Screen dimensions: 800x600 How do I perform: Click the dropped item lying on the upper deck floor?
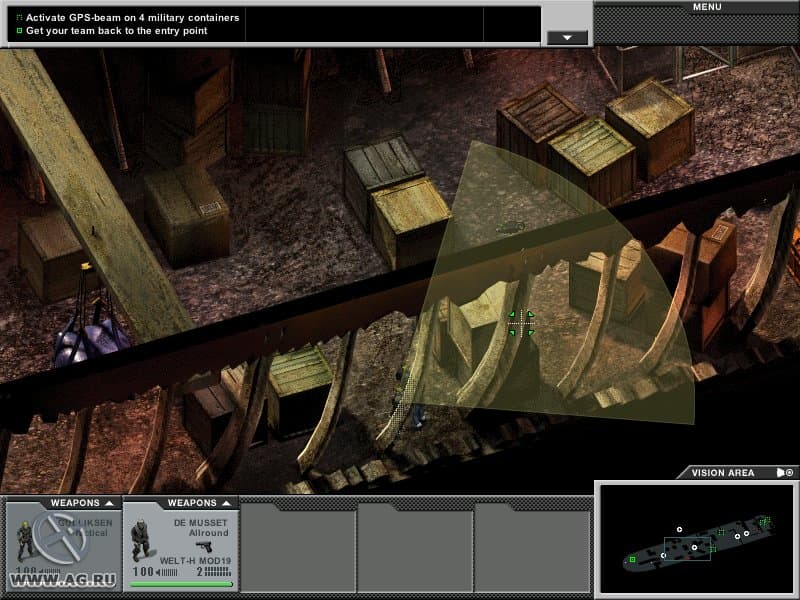tap(511, 228)
